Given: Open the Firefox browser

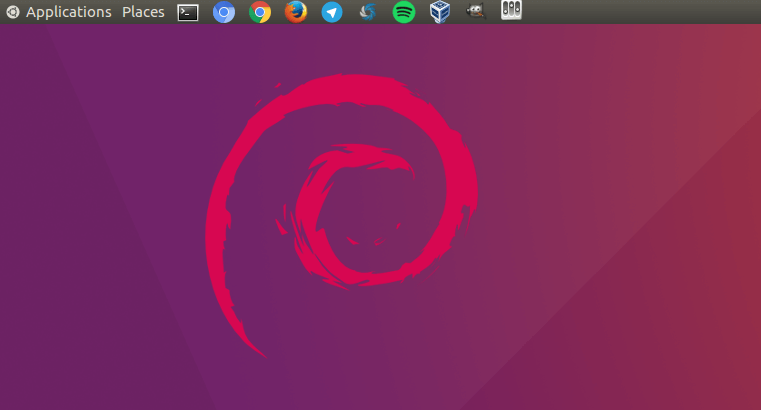Looking at the screenshot, I should click(x=295, y=12).
